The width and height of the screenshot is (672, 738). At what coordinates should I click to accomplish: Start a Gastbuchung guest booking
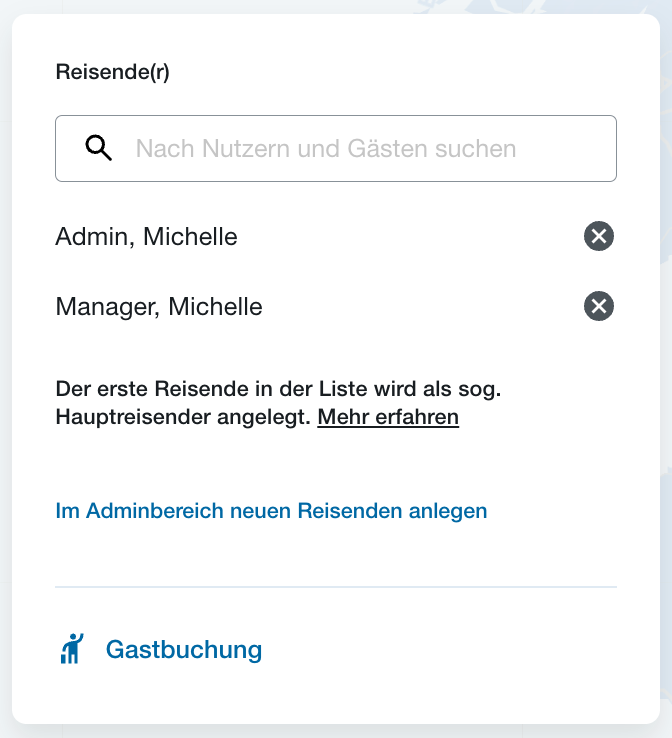click(x=161, y=650)
